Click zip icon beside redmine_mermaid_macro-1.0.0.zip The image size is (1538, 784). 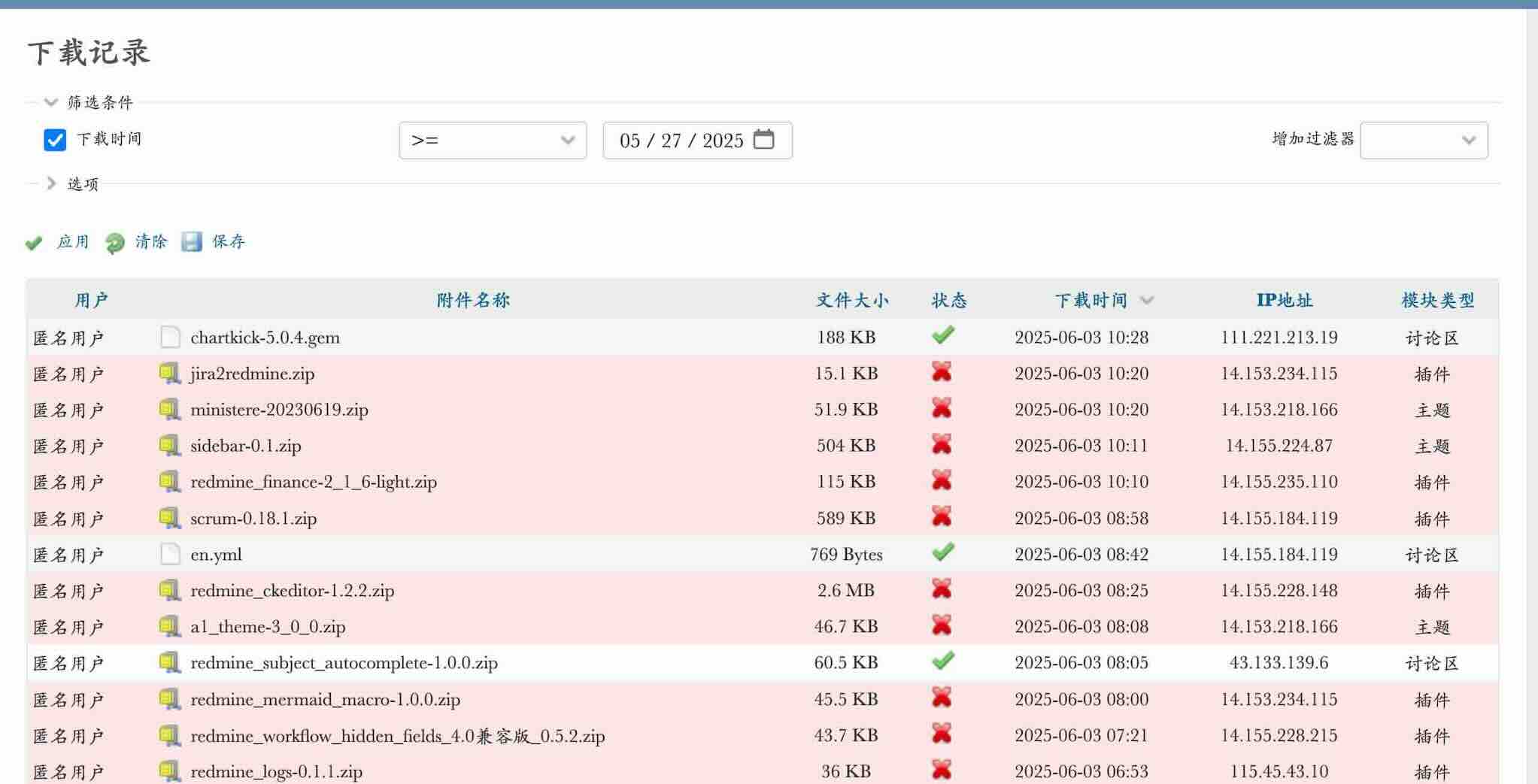tap(170, 699)
